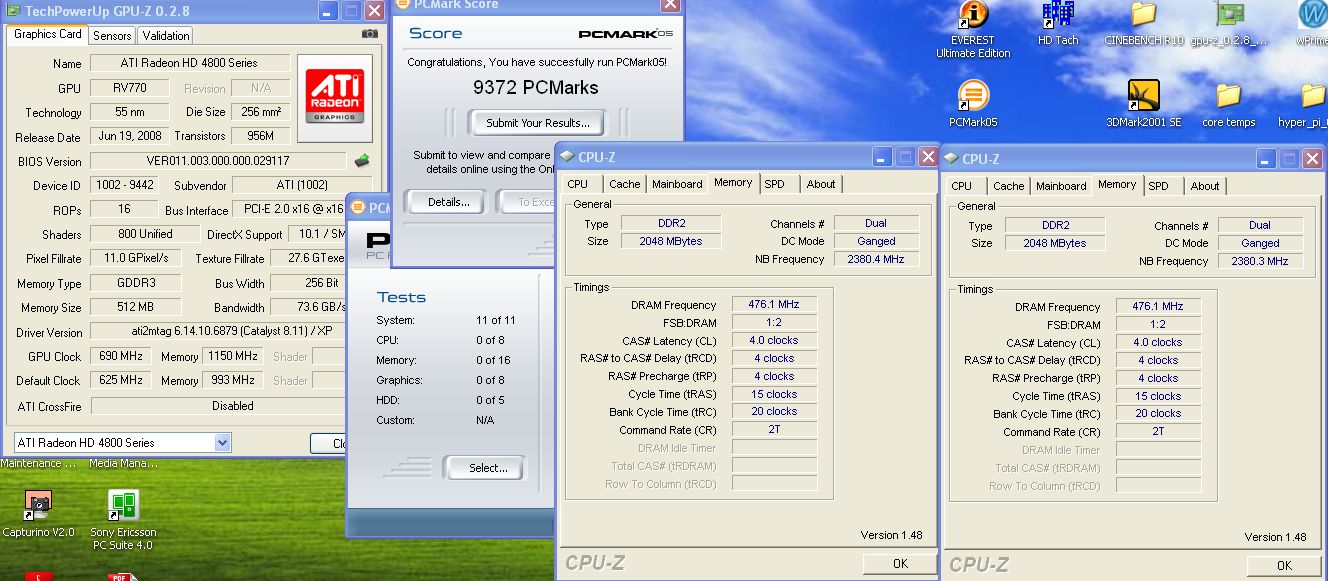1328x581 pixels.
Task: Open CPU tab in CPU-Z showing 2380.3 MHz
Action: click(961, 186)
